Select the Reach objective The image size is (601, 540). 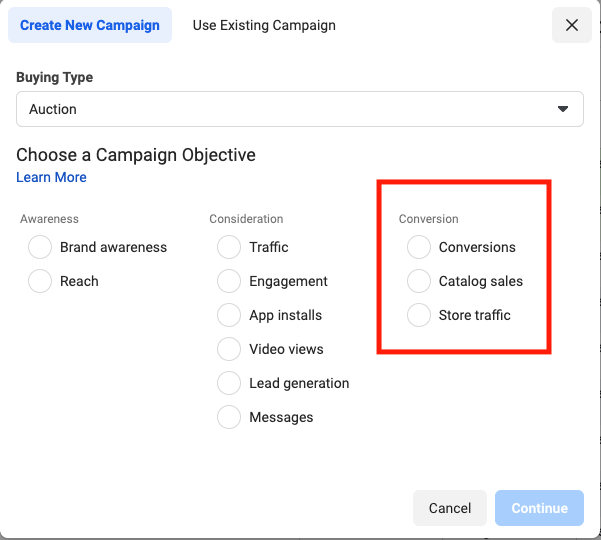(40, 281)
